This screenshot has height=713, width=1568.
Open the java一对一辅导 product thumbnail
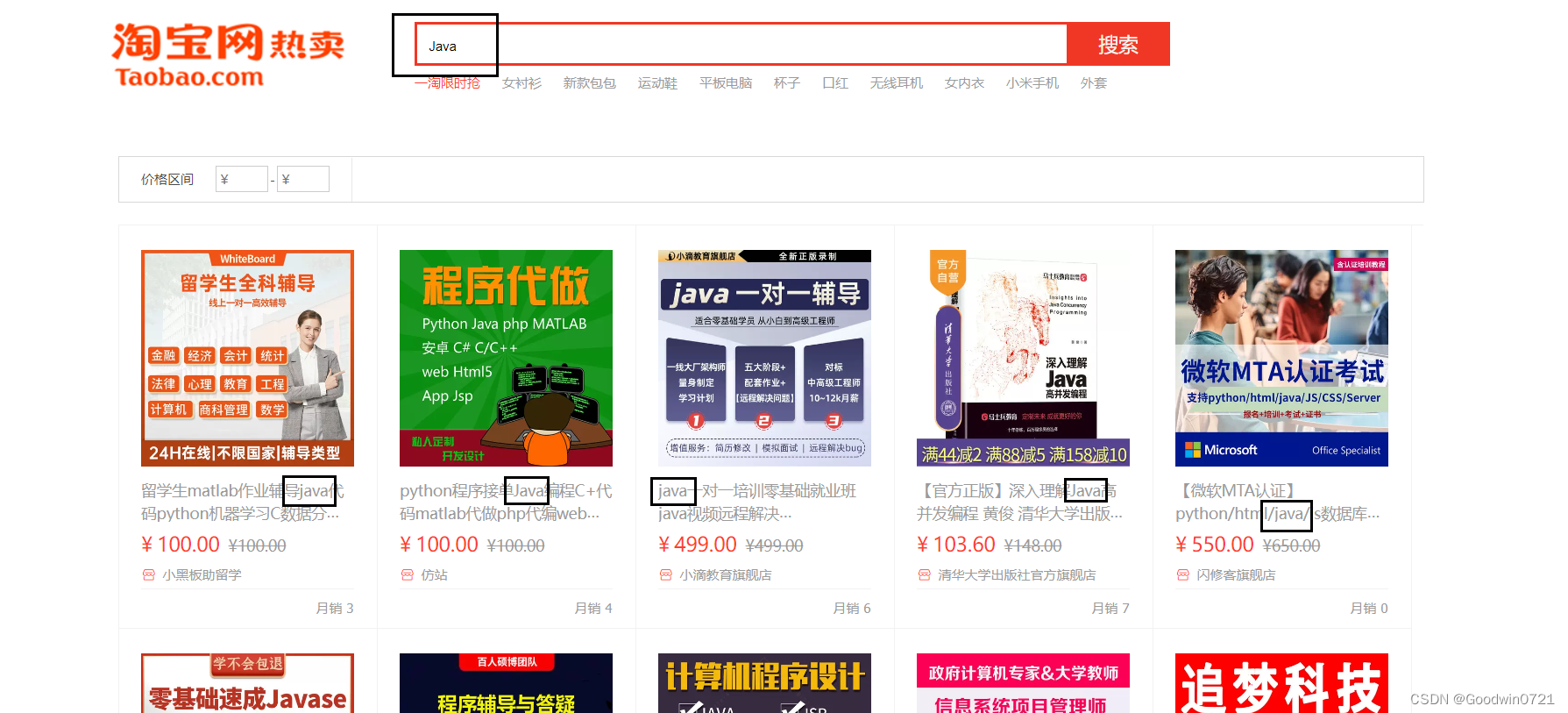click(x=764, y=358)
